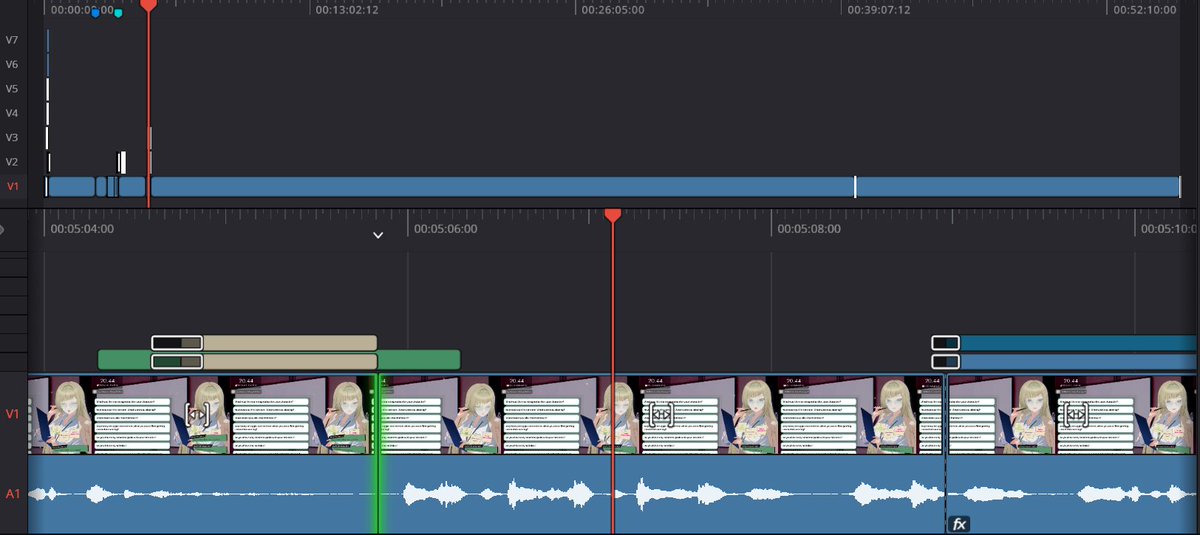Click the rightmost slip handle icon on the V1 clip
Image resolution: width=1200 pixels, height=535 pixels.
click(1075, 414)
